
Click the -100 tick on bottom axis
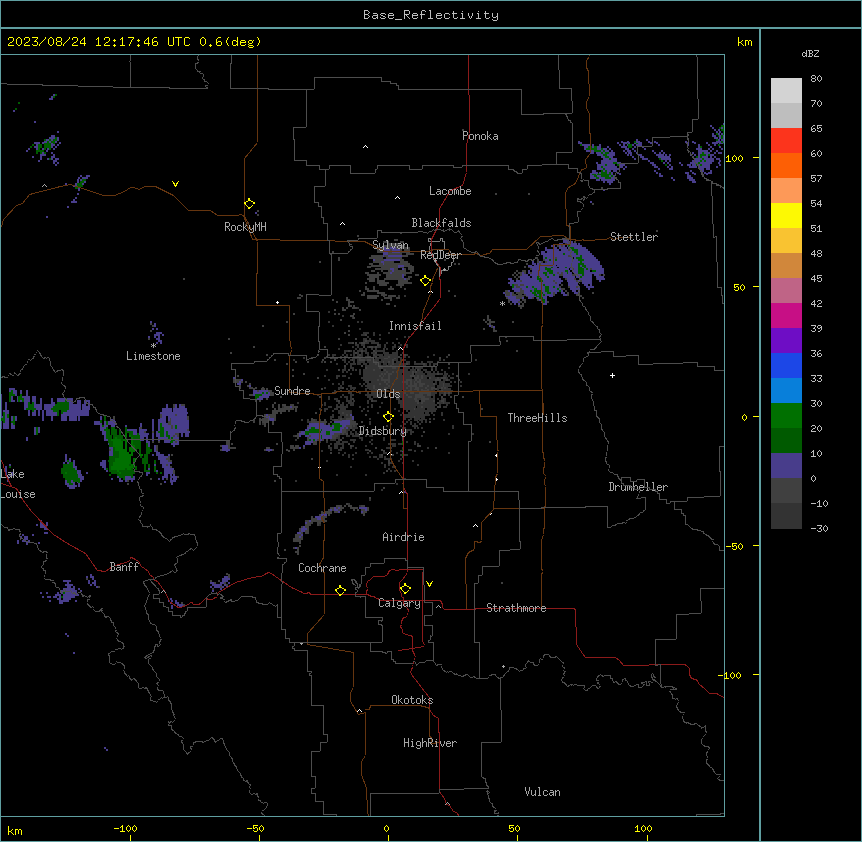126,828
